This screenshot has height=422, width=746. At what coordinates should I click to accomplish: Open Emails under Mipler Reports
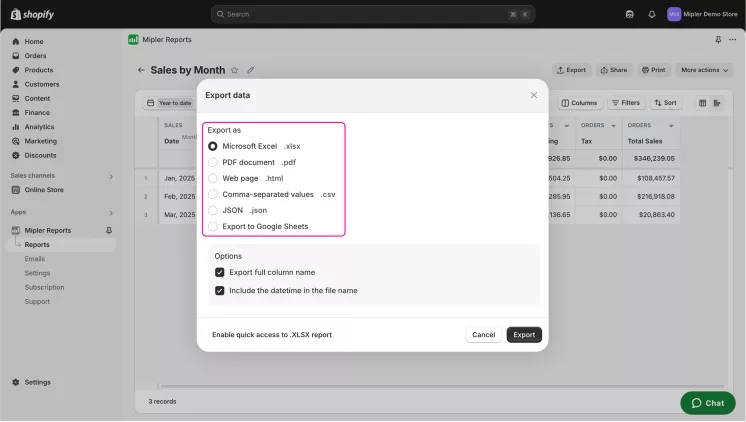(35, 259)
